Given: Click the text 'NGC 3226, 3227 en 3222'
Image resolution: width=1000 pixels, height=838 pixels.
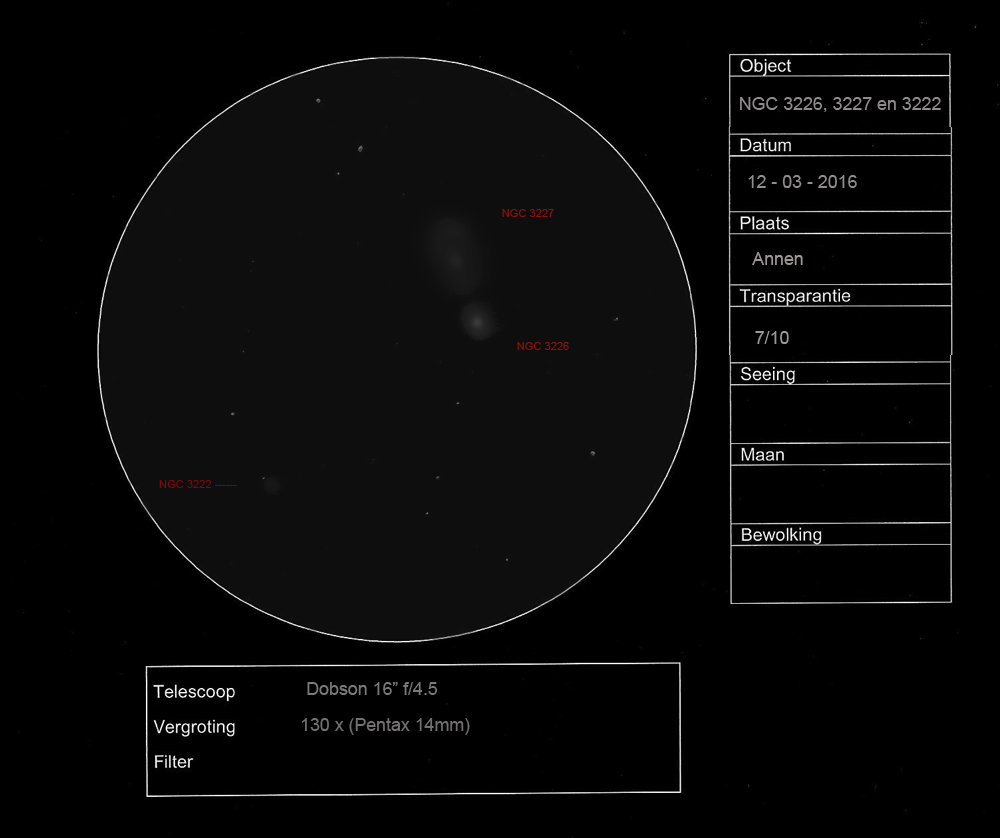Looking at the screenshot, I should click(840, 104).
